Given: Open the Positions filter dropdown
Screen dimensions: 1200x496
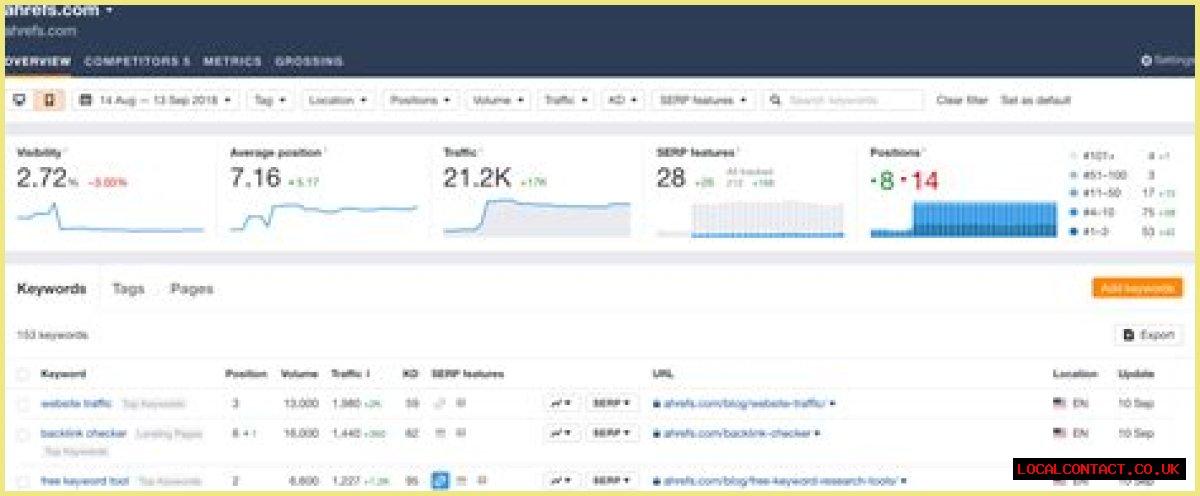Looking at the screenshot, I should point(420,100).
